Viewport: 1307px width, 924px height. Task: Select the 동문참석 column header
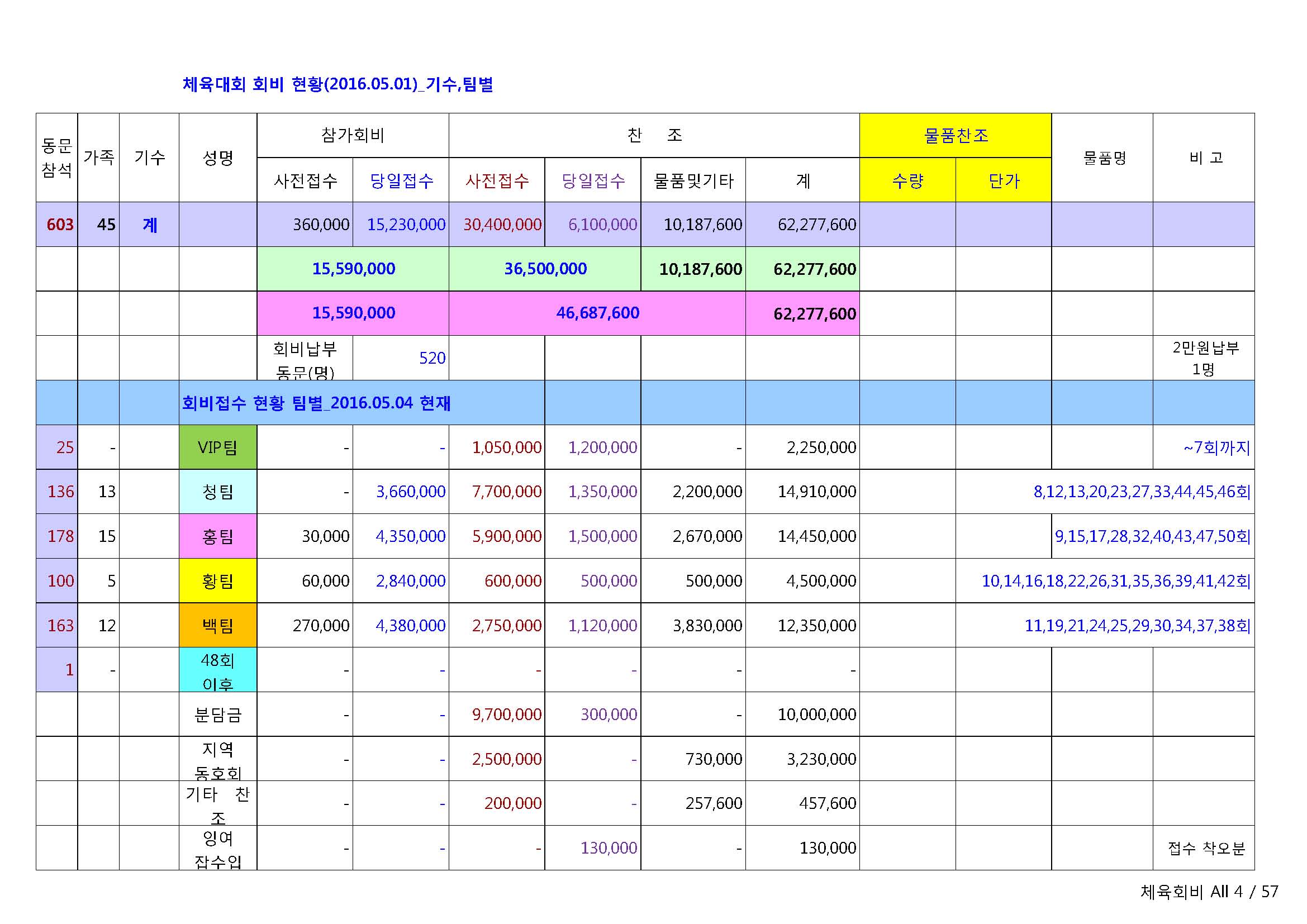57,158
